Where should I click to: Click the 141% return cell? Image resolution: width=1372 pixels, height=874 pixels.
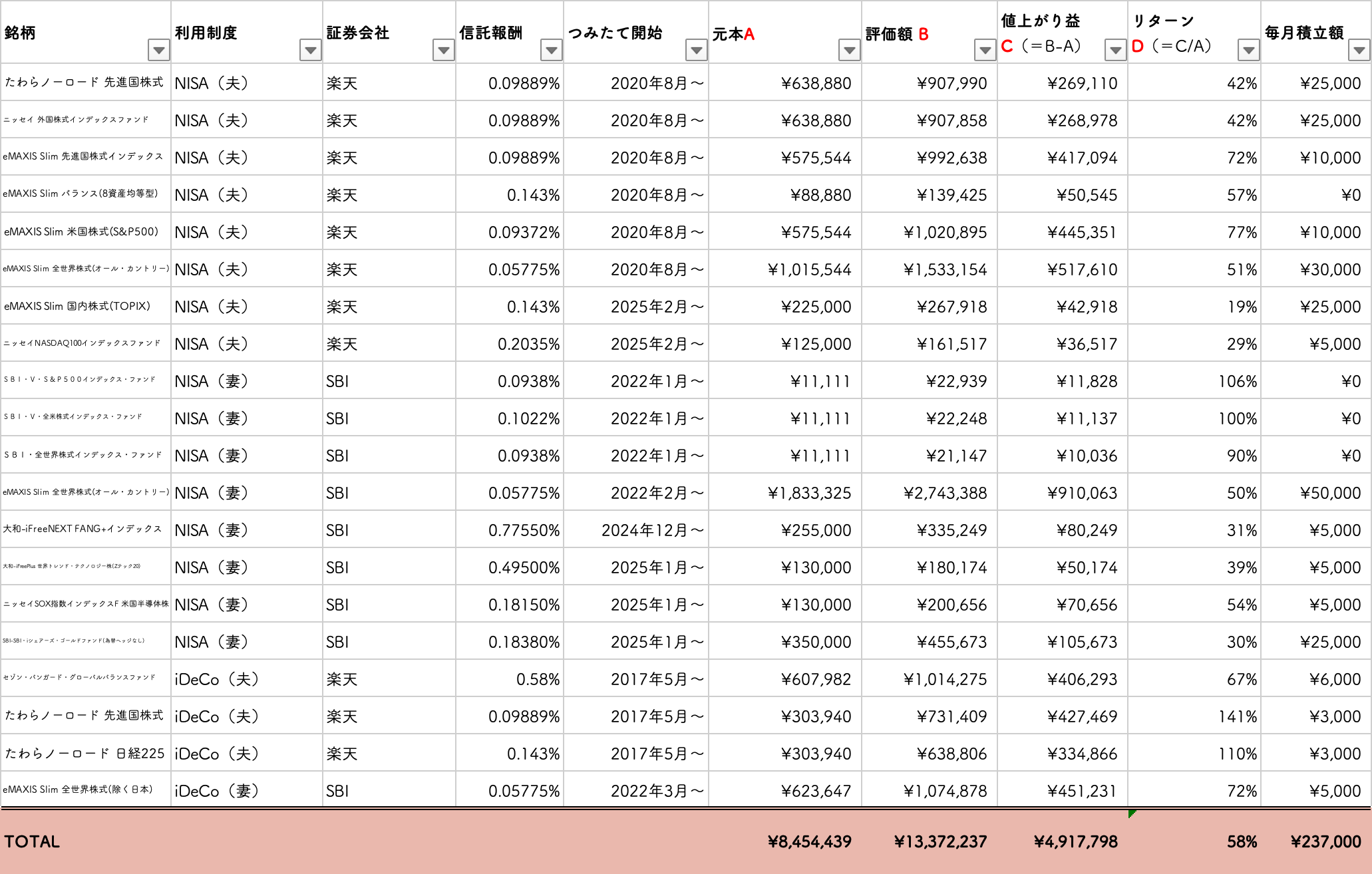coord(1237,716)
